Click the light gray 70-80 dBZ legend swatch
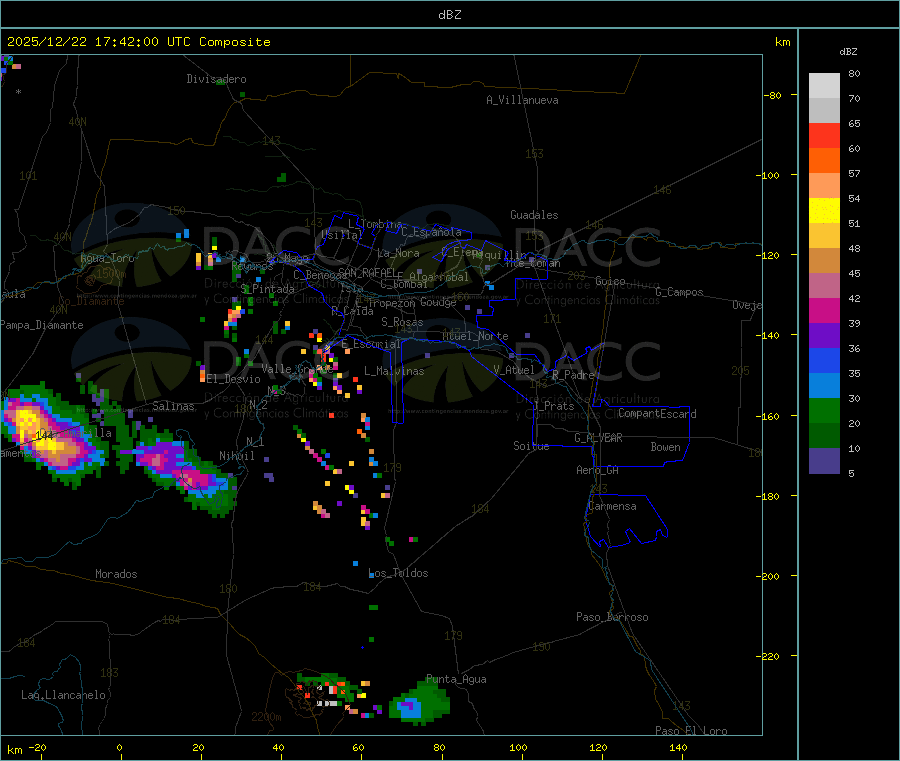 pyautogui.click(x=824, y=86)
